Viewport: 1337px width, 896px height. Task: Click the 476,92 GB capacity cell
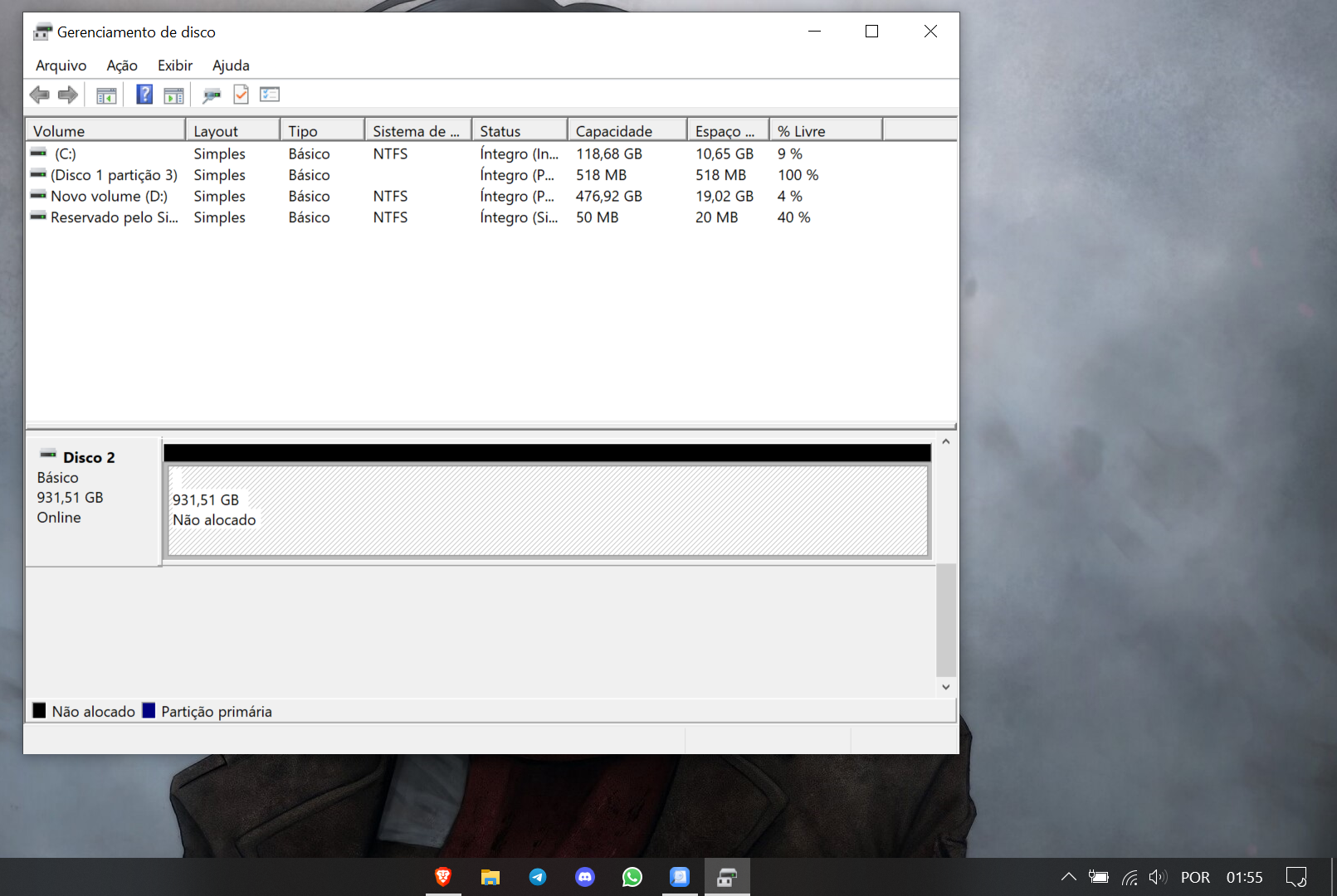pos(609,196)
